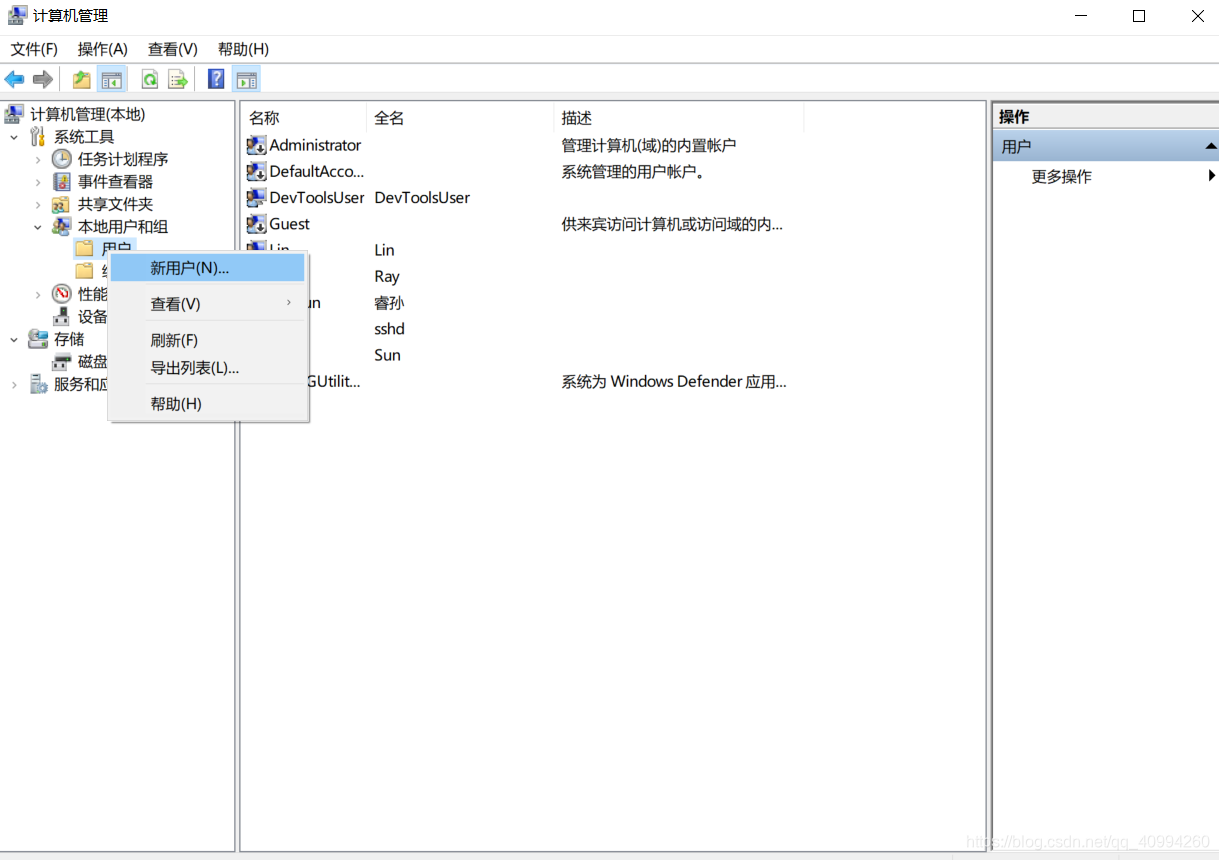
Task: Click the full name cell 'Sun'
Action: pyautogui.click(x=387, y=355)
